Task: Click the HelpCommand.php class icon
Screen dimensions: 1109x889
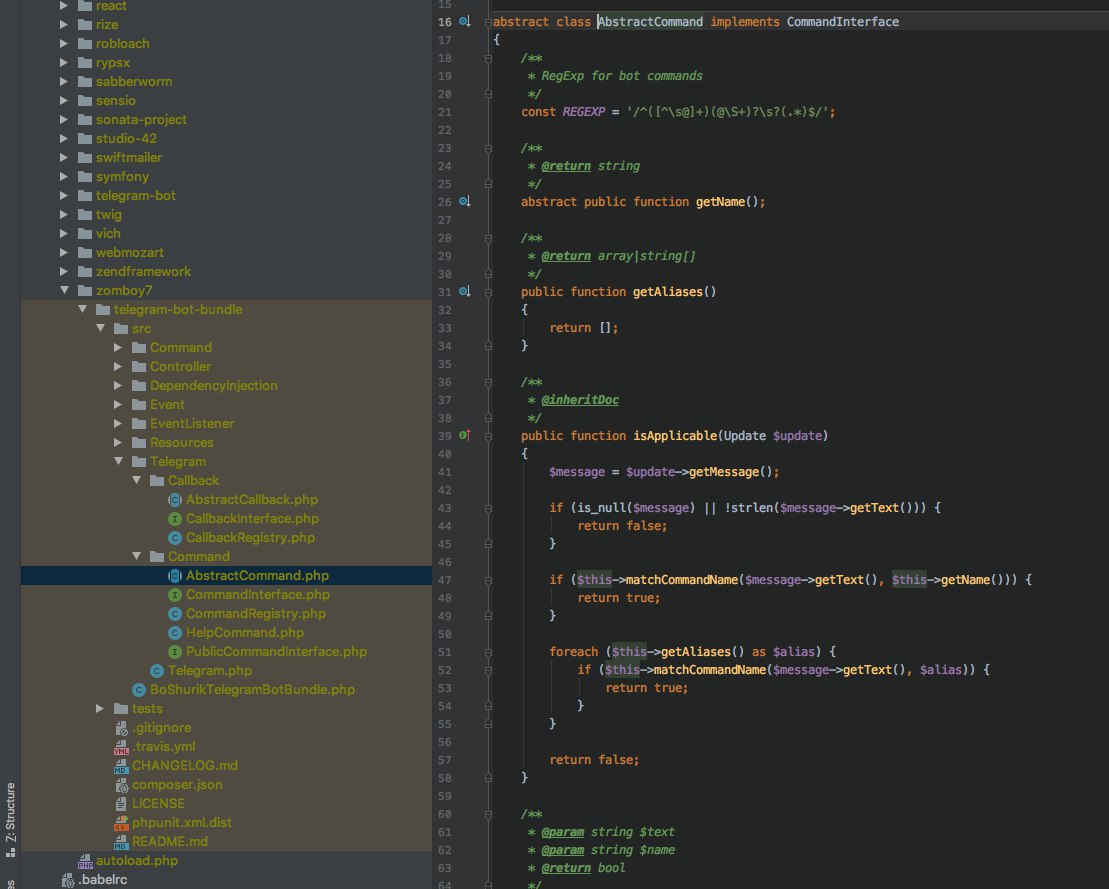Action: point(175,633)
